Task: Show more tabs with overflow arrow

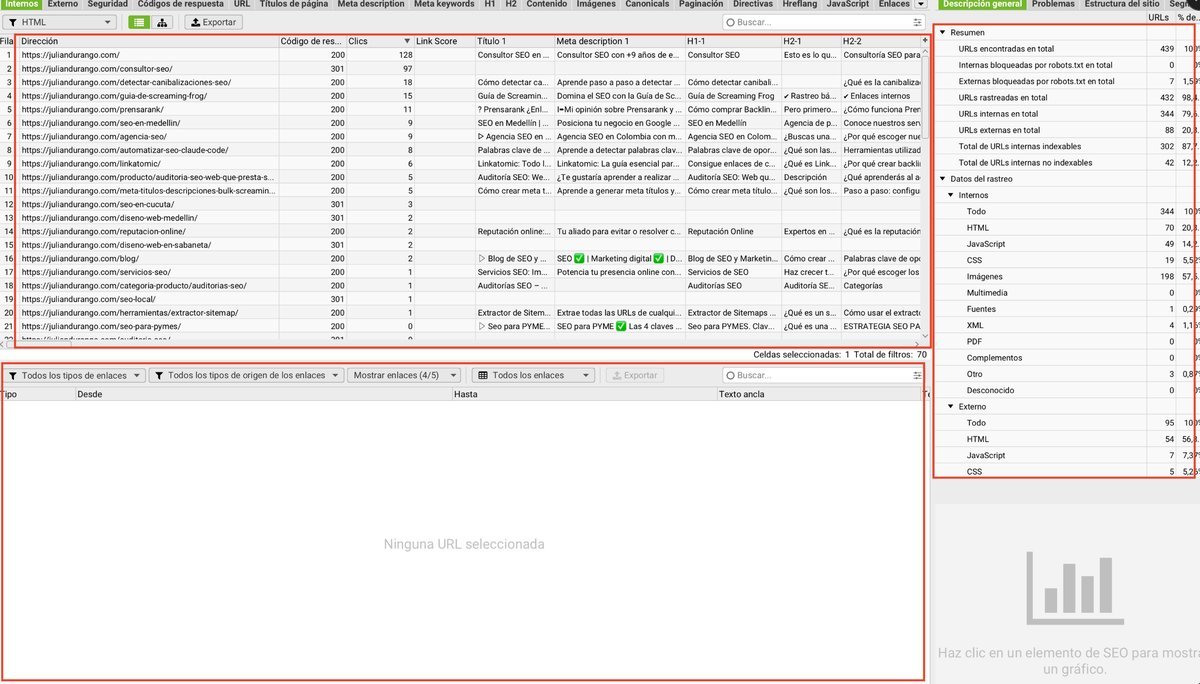Action: (x=921, y=5)
